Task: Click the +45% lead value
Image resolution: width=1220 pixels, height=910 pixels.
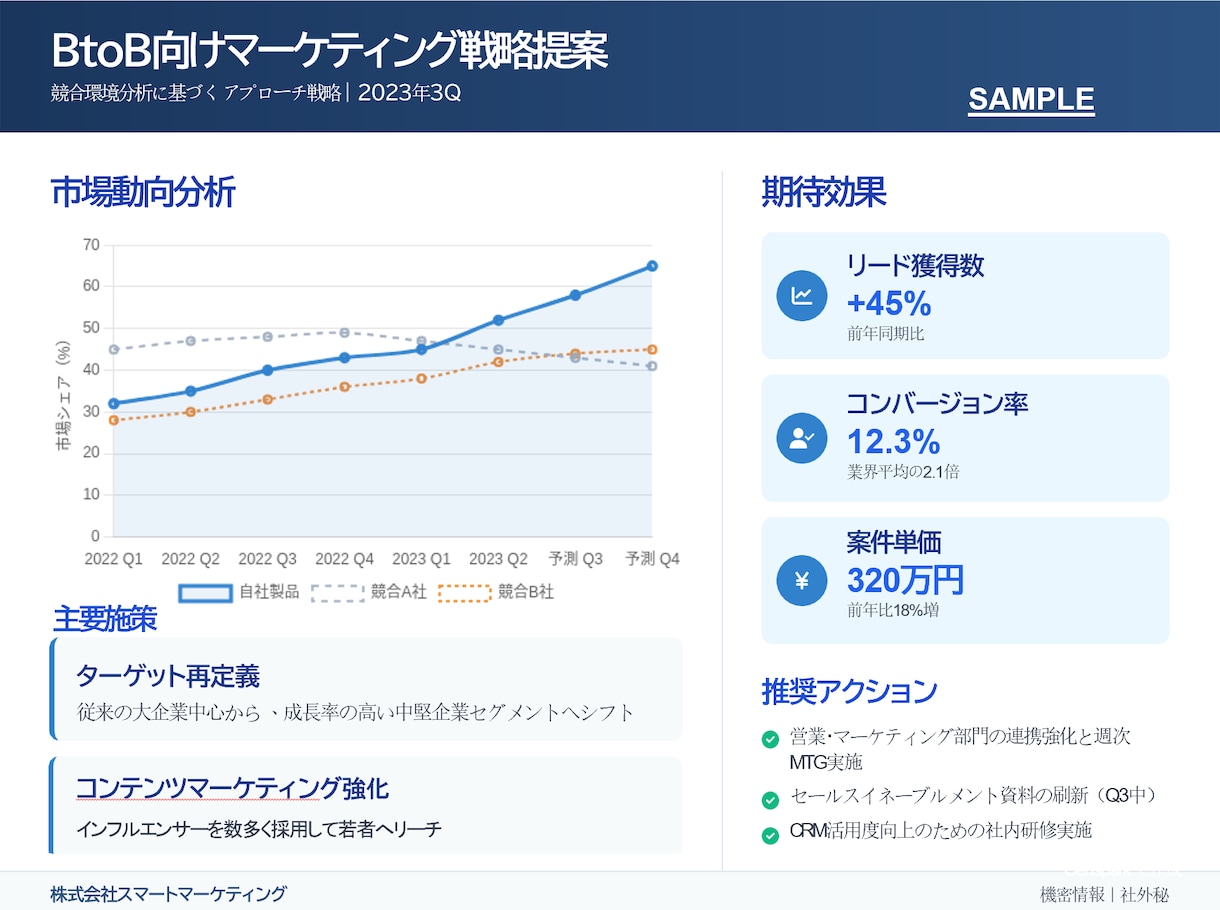Action: click(x=889, y=303)
